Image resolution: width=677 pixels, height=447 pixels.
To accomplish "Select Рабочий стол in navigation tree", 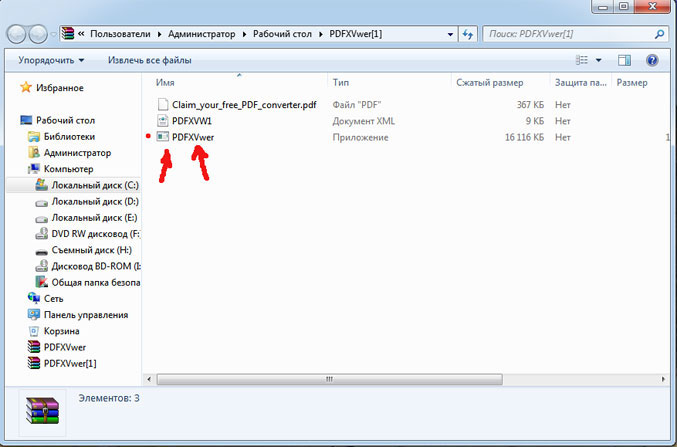I will click(x=66, y=120).
